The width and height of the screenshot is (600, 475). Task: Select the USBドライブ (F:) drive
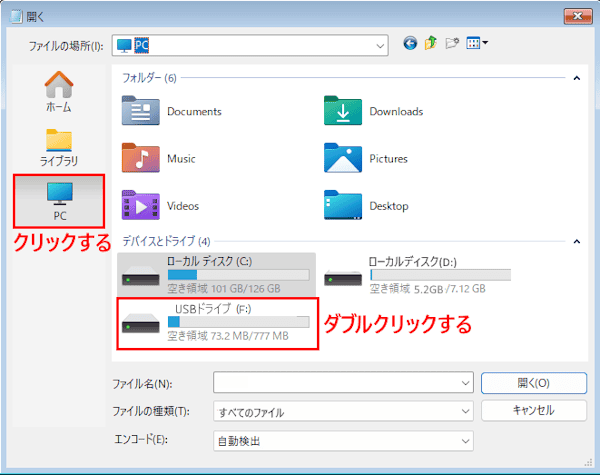[x=217, y=322]
